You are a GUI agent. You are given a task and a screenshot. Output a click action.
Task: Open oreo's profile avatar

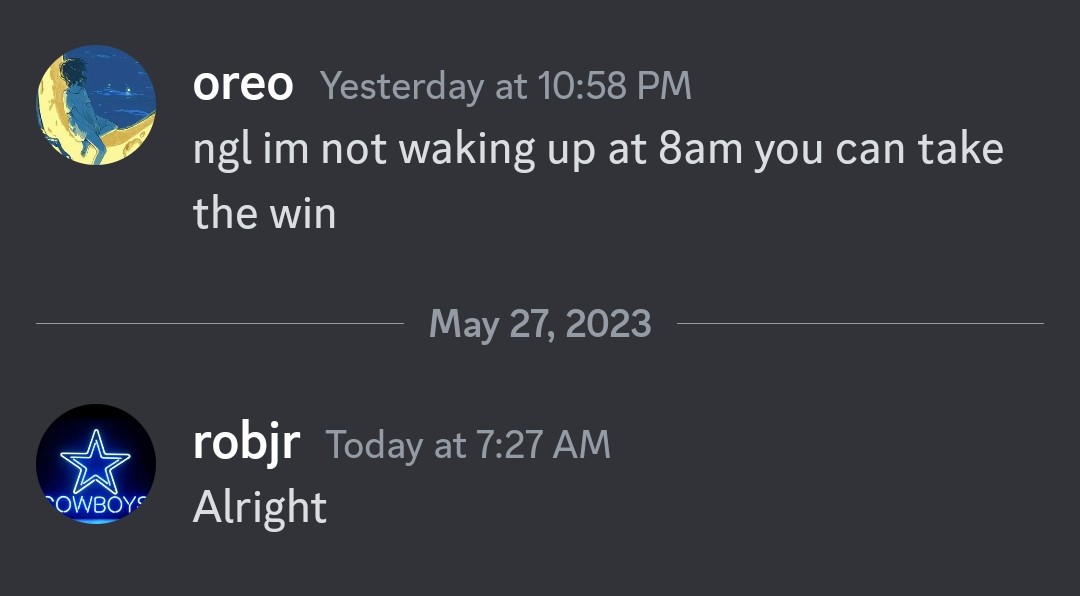(96, 105)
